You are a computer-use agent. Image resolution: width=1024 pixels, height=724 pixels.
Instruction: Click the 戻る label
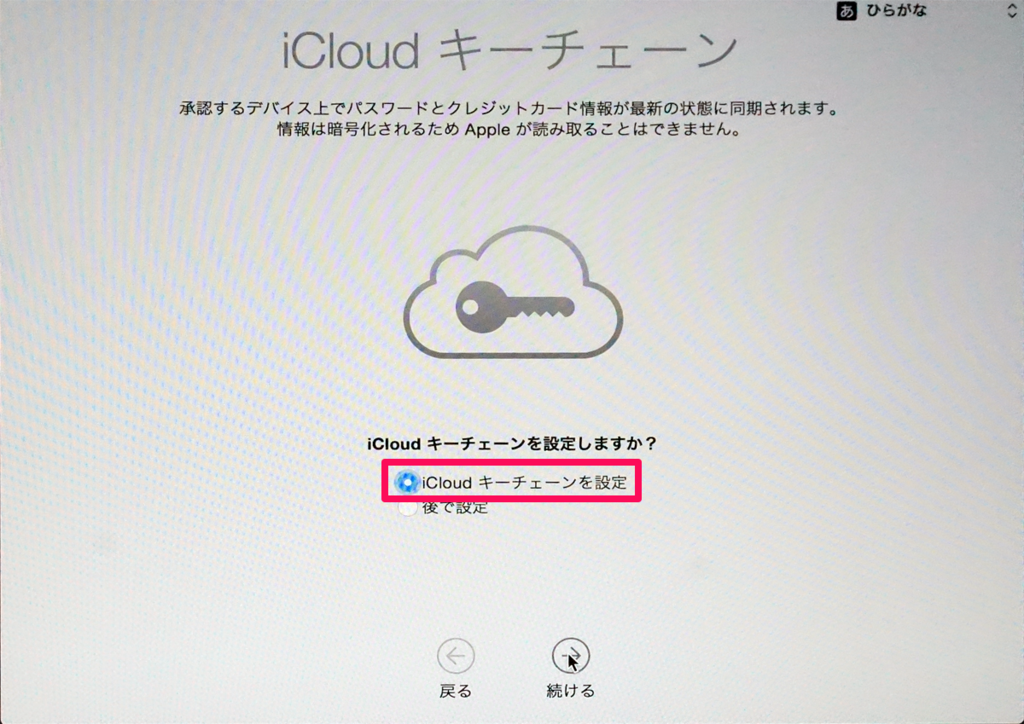pos(455,691)
